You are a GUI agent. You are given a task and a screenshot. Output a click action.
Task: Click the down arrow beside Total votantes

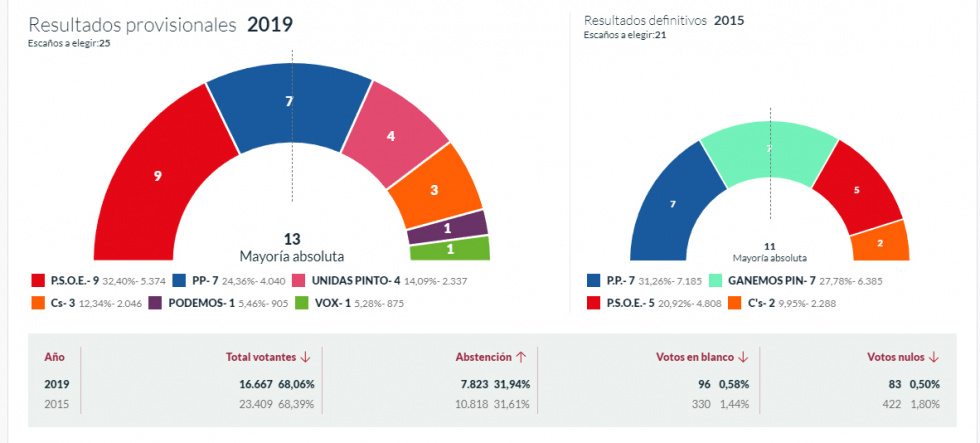(305, 357)
